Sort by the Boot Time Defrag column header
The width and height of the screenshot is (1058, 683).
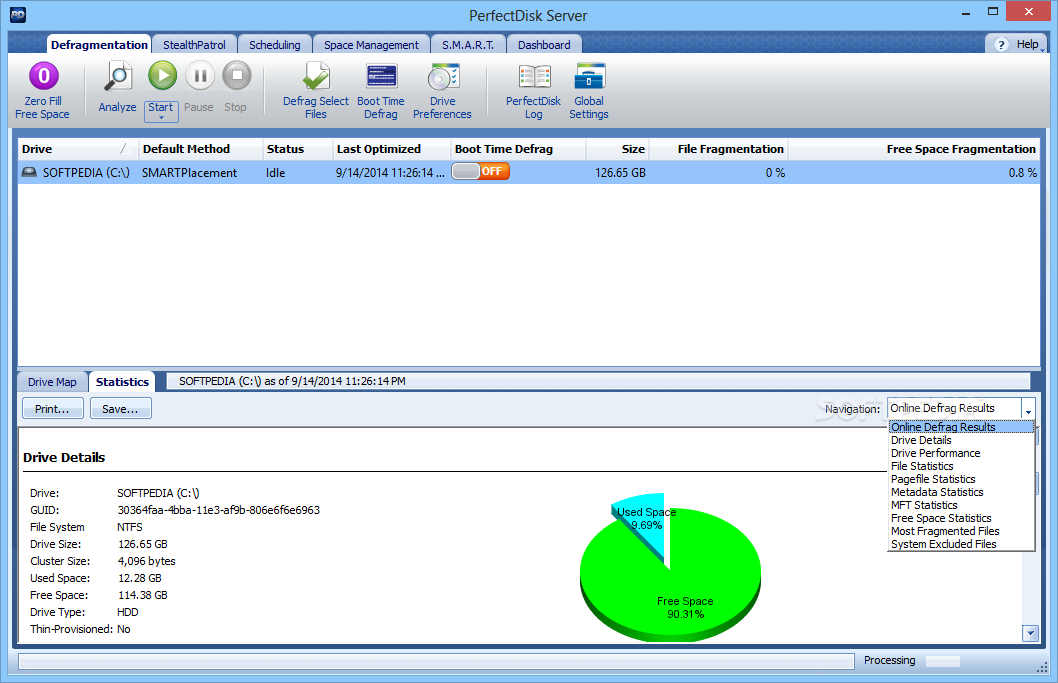pyautogui.click(x=518, y=149)
